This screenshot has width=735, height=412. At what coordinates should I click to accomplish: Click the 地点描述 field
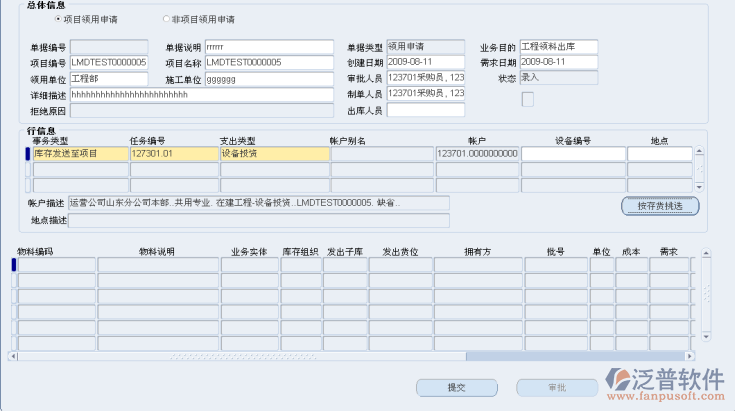(259, 220)
